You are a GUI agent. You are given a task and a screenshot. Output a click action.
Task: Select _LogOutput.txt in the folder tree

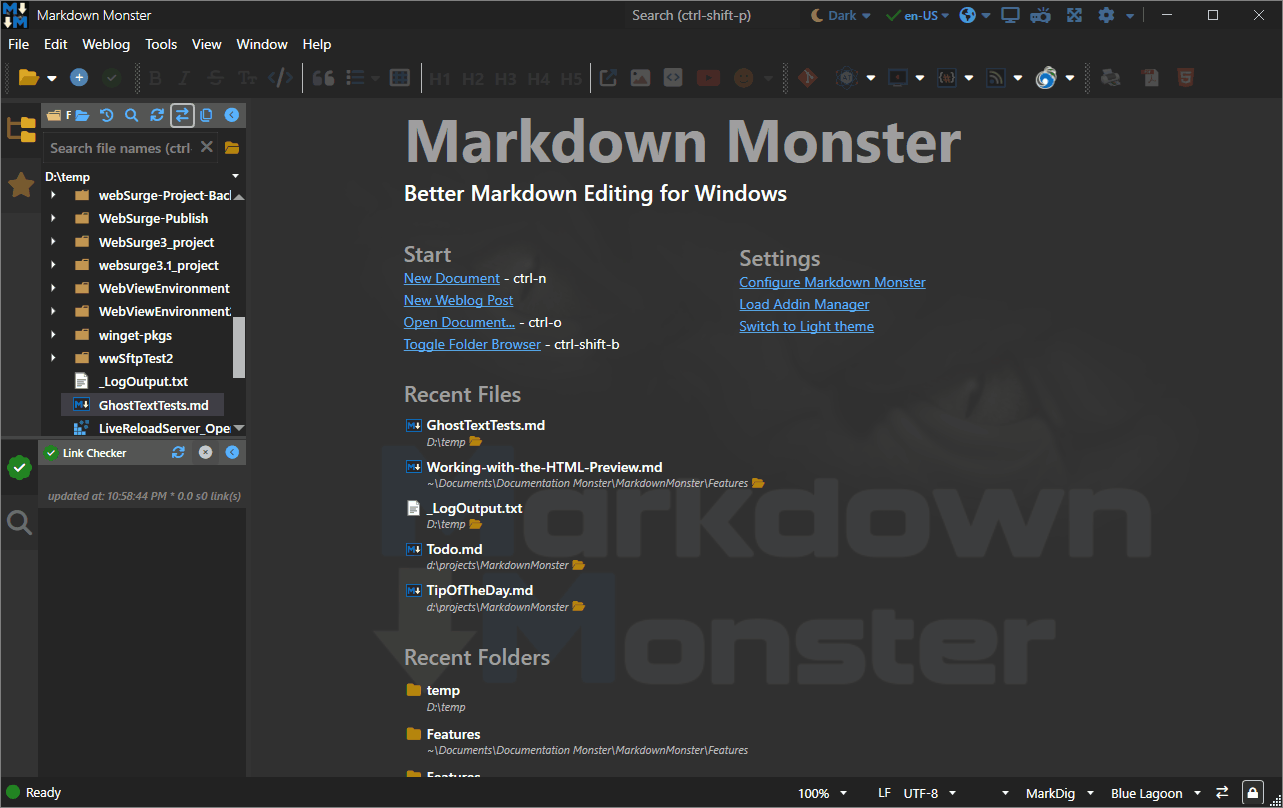pos(143,381)
